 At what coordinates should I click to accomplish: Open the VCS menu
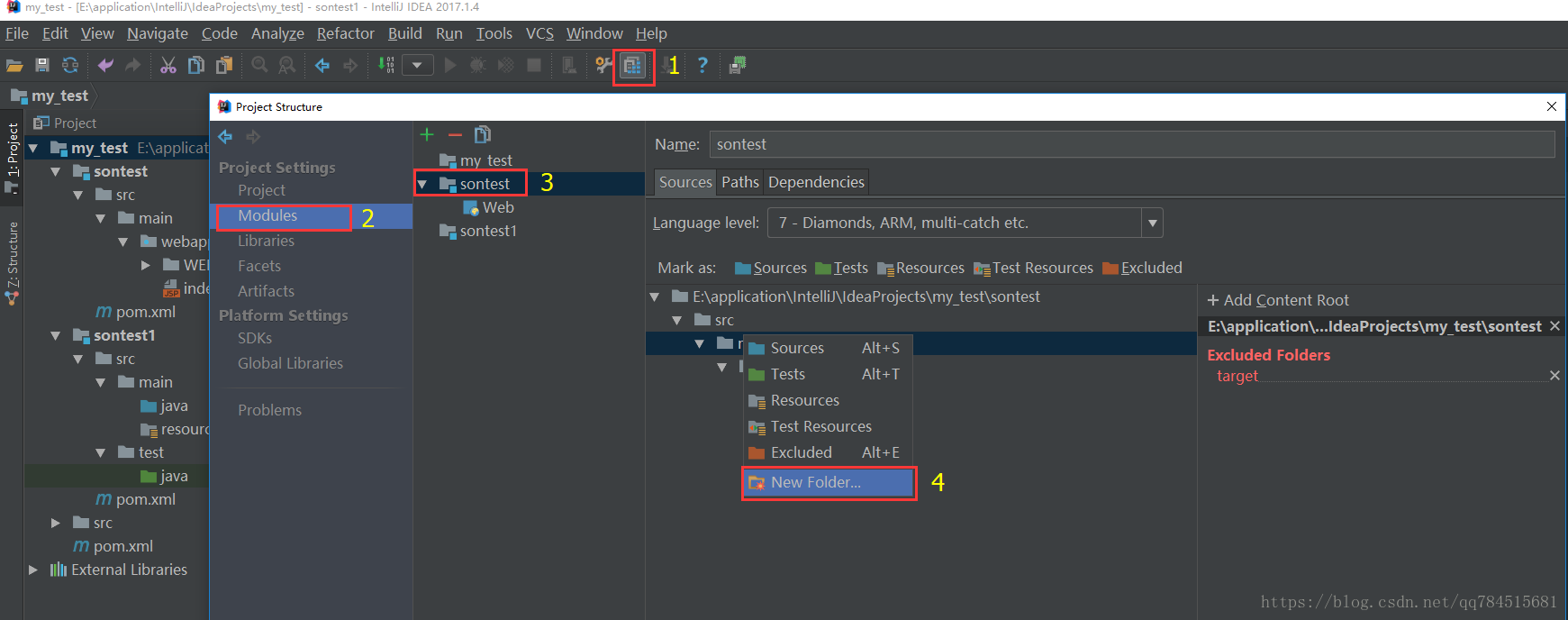(x=539, y=33)
